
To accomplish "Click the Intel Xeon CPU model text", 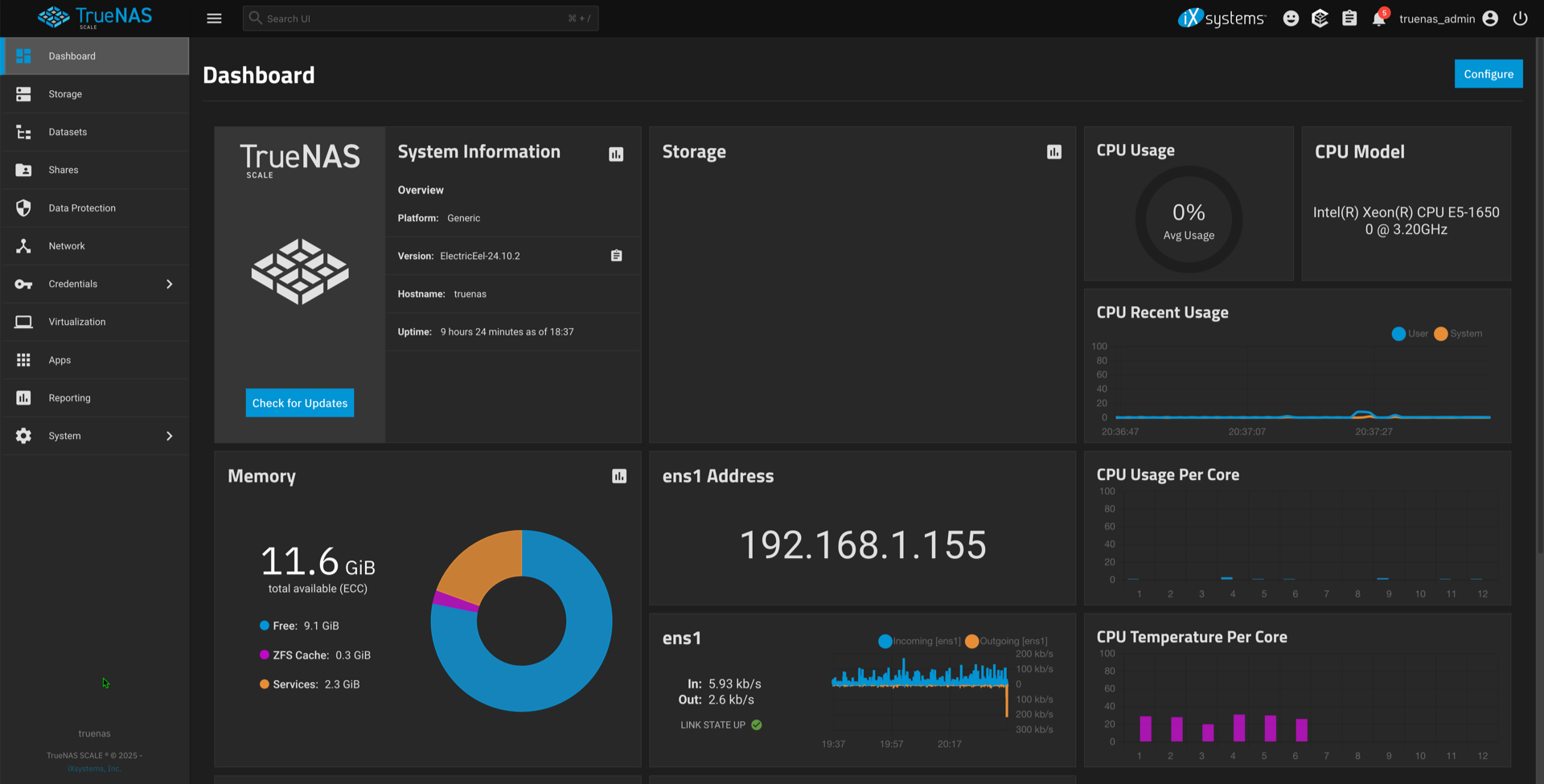I will click(1406, 220).
